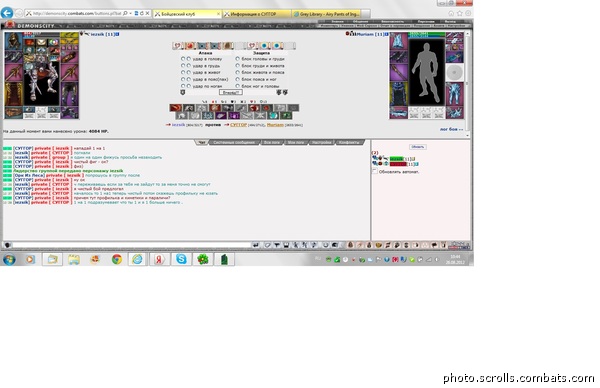Click the round shield slot on Muriam's equipment
600x388 pixels.
[x=455, y=72]
